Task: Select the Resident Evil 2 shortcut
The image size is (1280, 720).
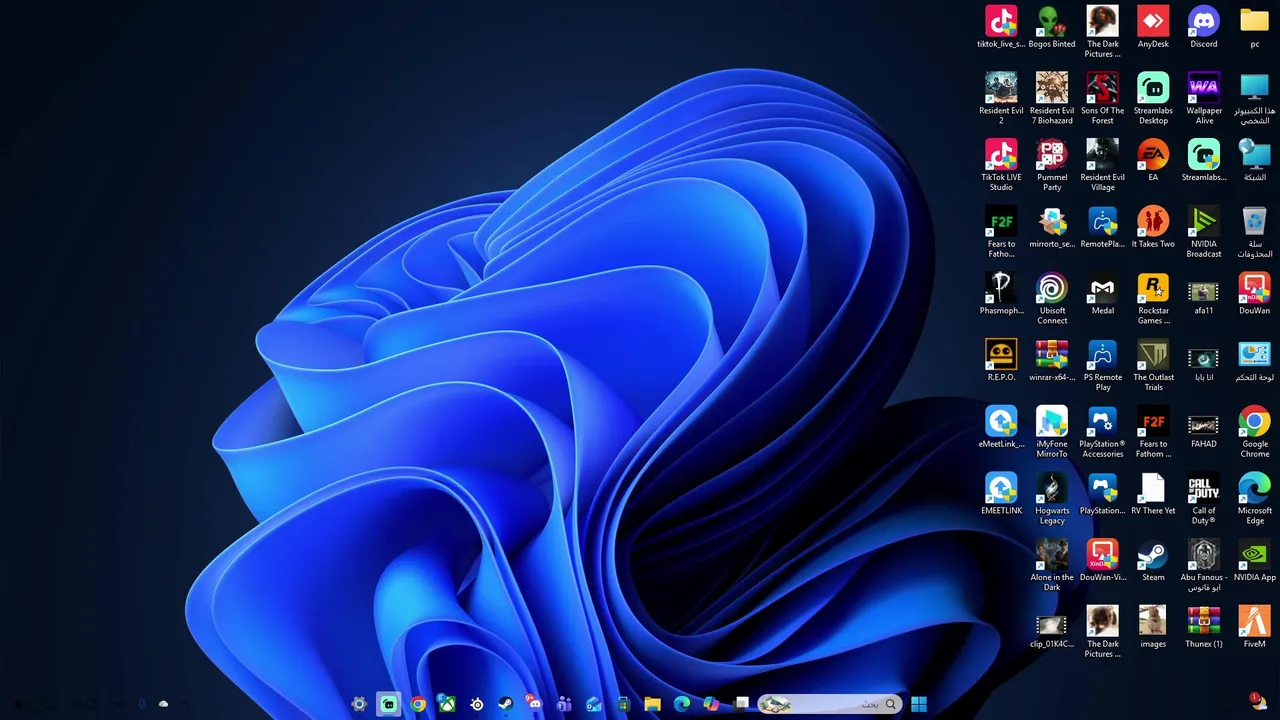Action: (x=1001, y=98)
